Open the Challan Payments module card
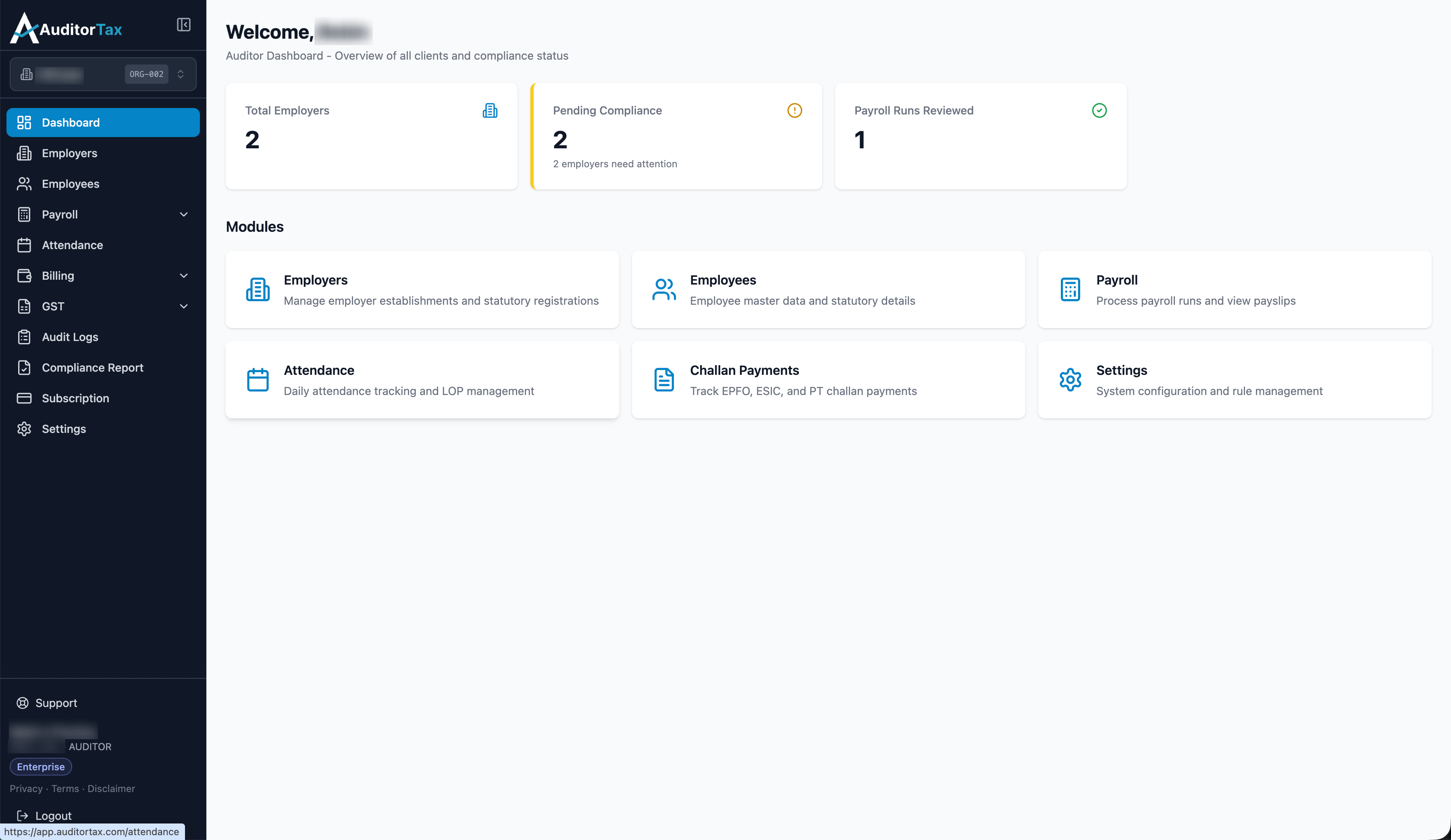Screen dimensions: 1451x840 [828, 379]
